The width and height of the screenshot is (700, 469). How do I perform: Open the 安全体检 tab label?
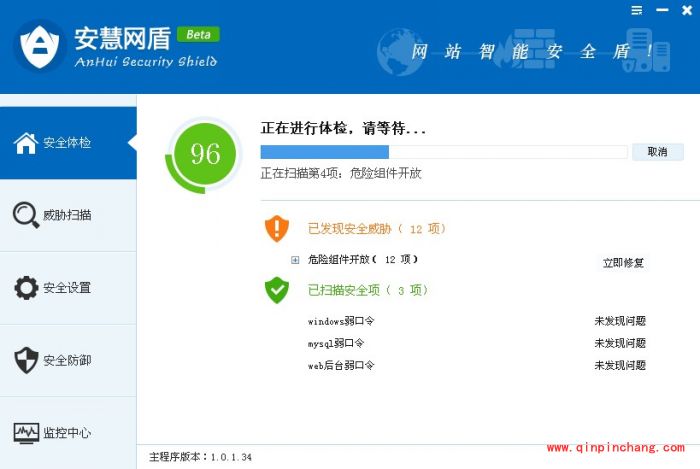point(67,143)
